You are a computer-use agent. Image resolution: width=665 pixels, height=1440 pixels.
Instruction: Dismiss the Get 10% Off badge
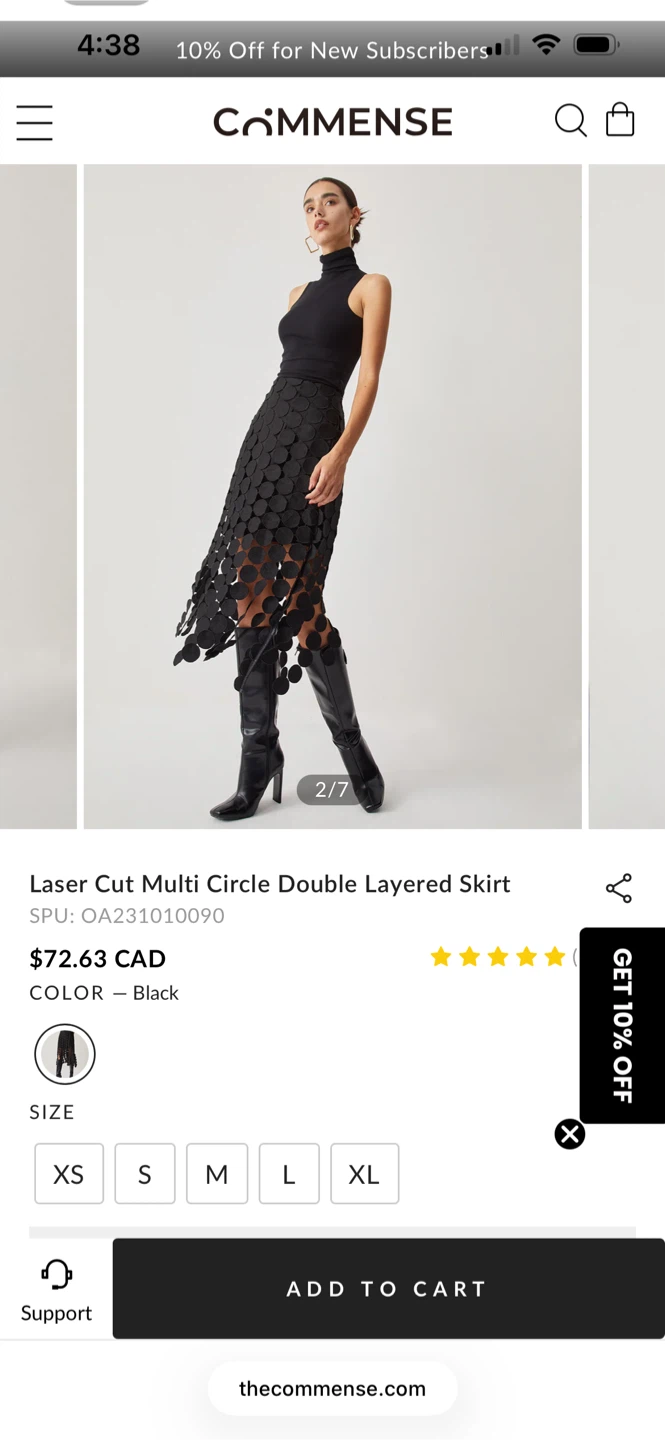(570, 1134)
